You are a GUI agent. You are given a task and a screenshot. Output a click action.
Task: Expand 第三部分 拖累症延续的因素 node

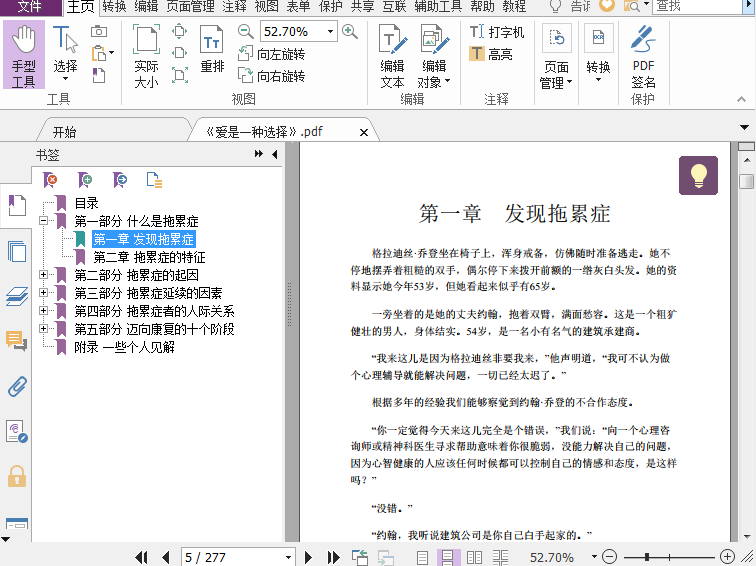[x=43, y=293]
